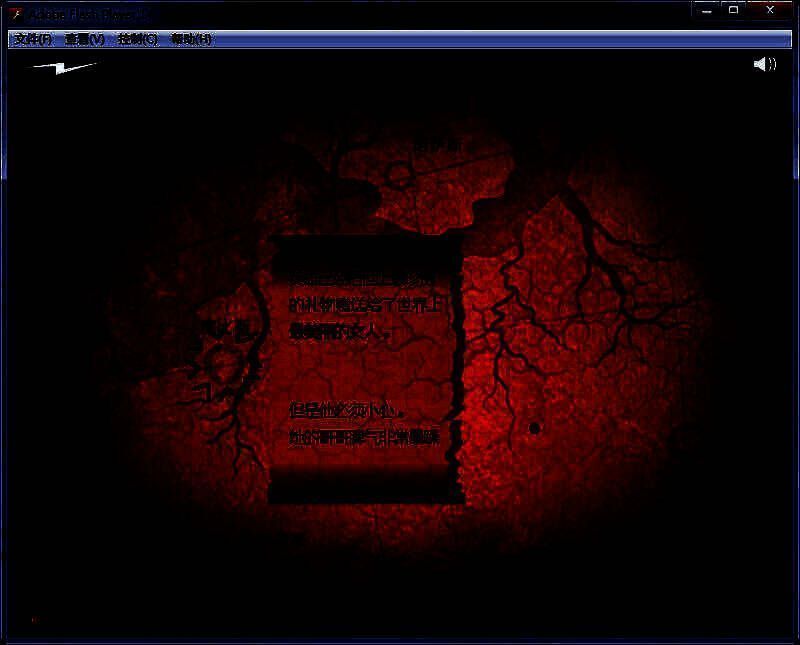
Task: Click the last text line on the scroll
Action: click(364, 437)
